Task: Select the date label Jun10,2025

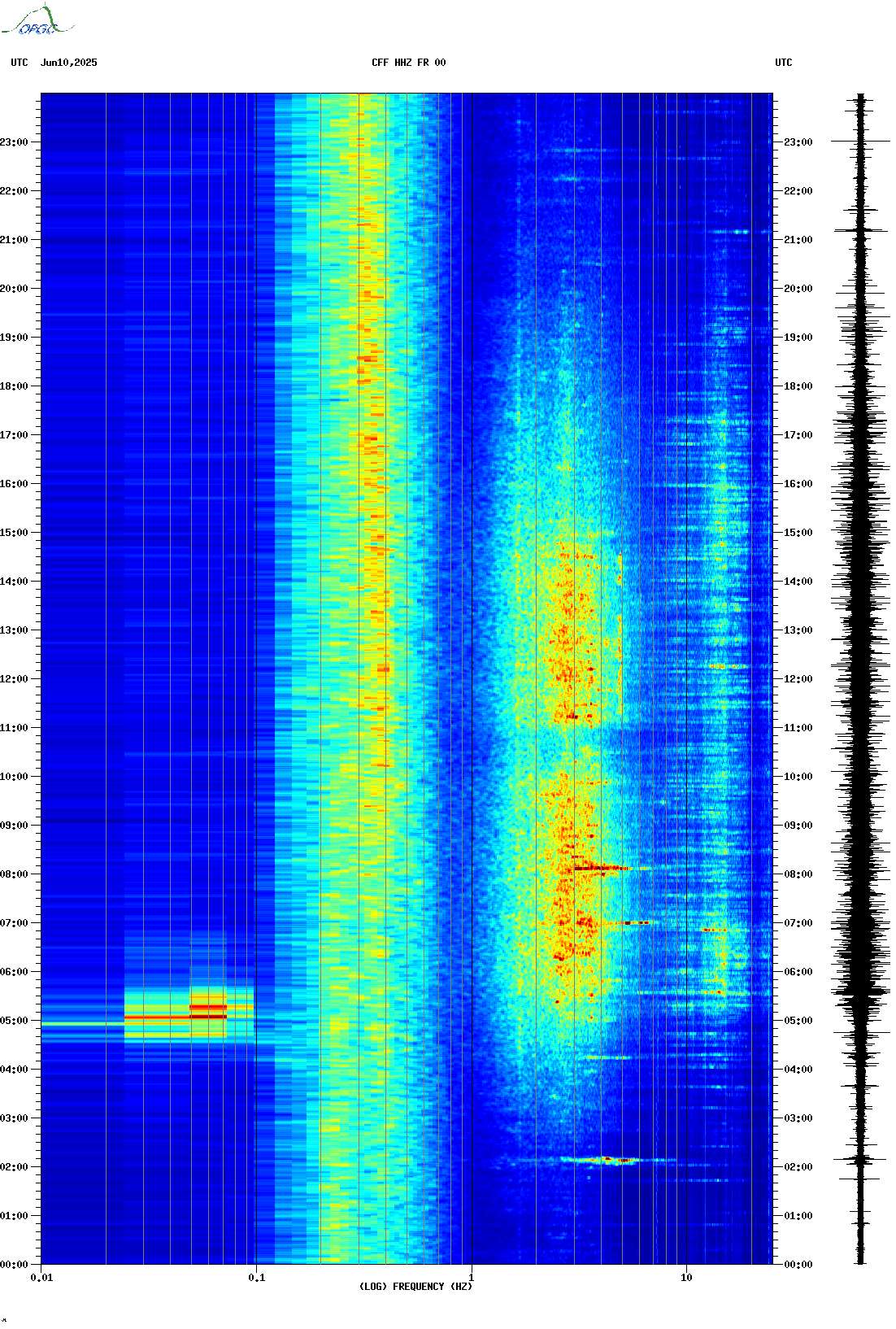Action: coord(68,63)
